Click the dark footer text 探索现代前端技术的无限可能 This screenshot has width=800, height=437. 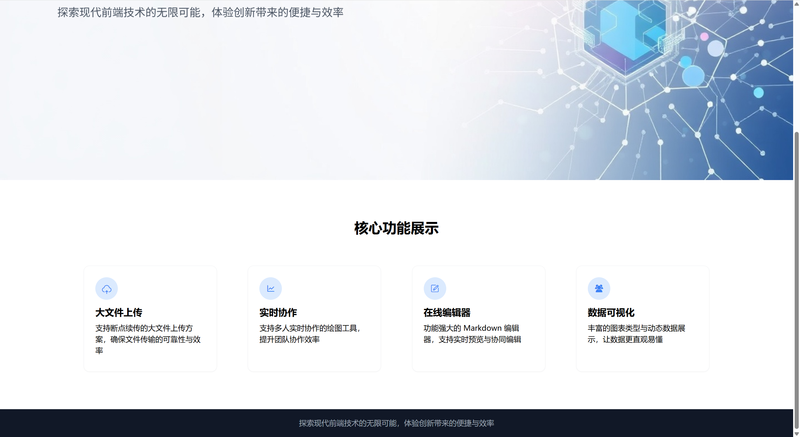point(396,423)
